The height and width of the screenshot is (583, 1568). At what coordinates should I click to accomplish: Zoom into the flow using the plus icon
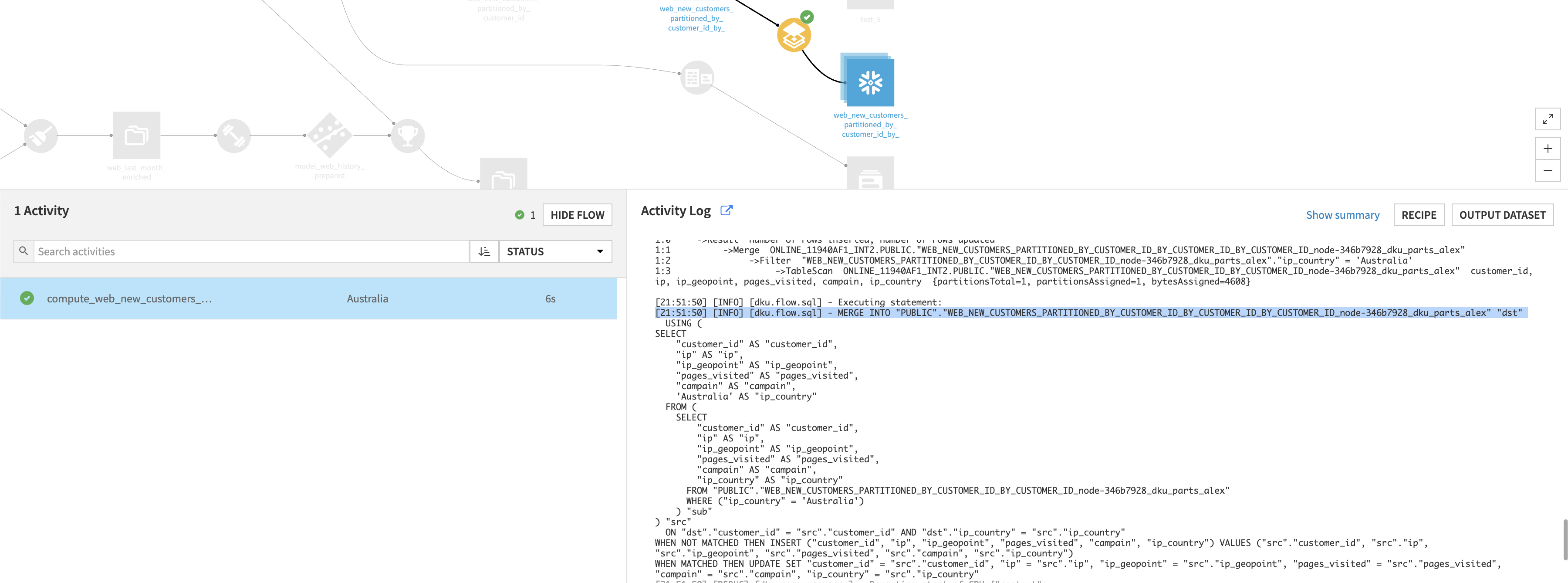[1548, 148]
